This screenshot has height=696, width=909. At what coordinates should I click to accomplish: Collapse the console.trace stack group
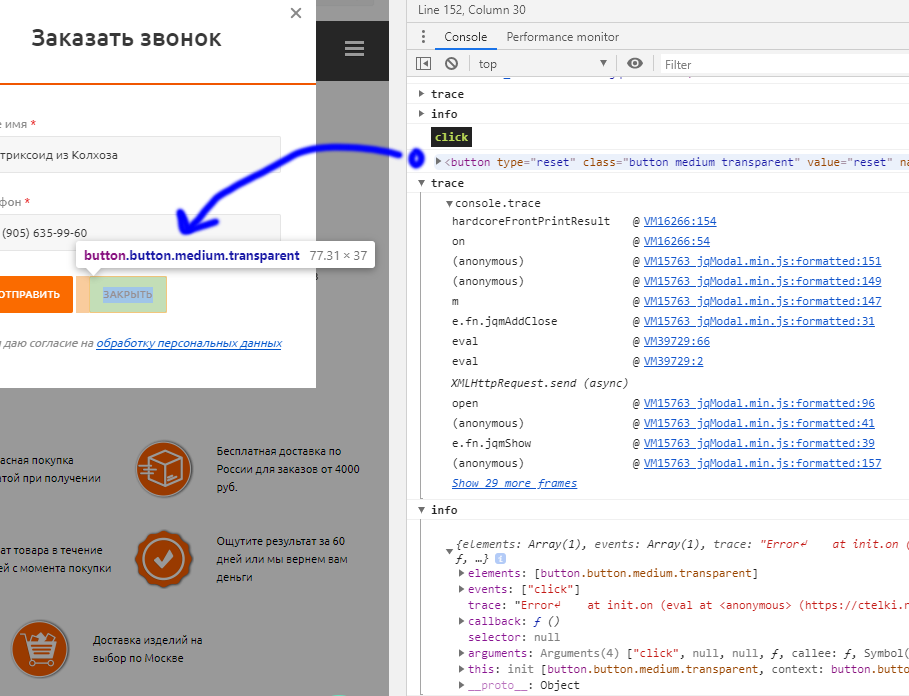pos(449,203)
